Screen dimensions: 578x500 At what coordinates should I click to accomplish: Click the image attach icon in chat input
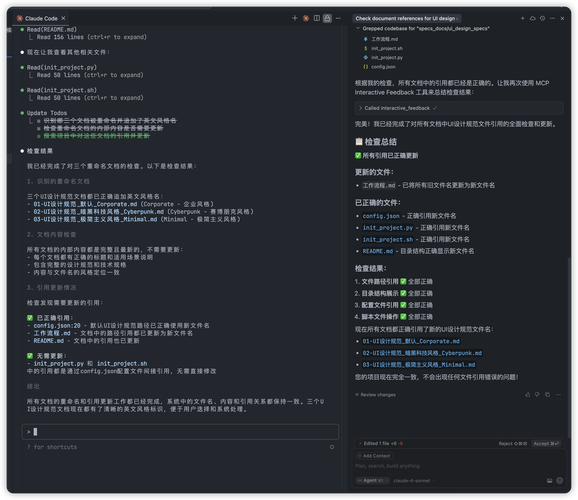[549, 480]
